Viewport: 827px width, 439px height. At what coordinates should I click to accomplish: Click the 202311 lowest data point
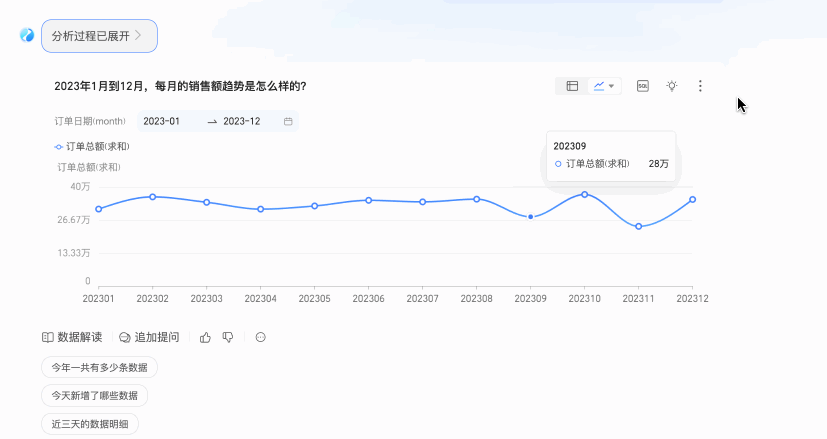(639, 226)
